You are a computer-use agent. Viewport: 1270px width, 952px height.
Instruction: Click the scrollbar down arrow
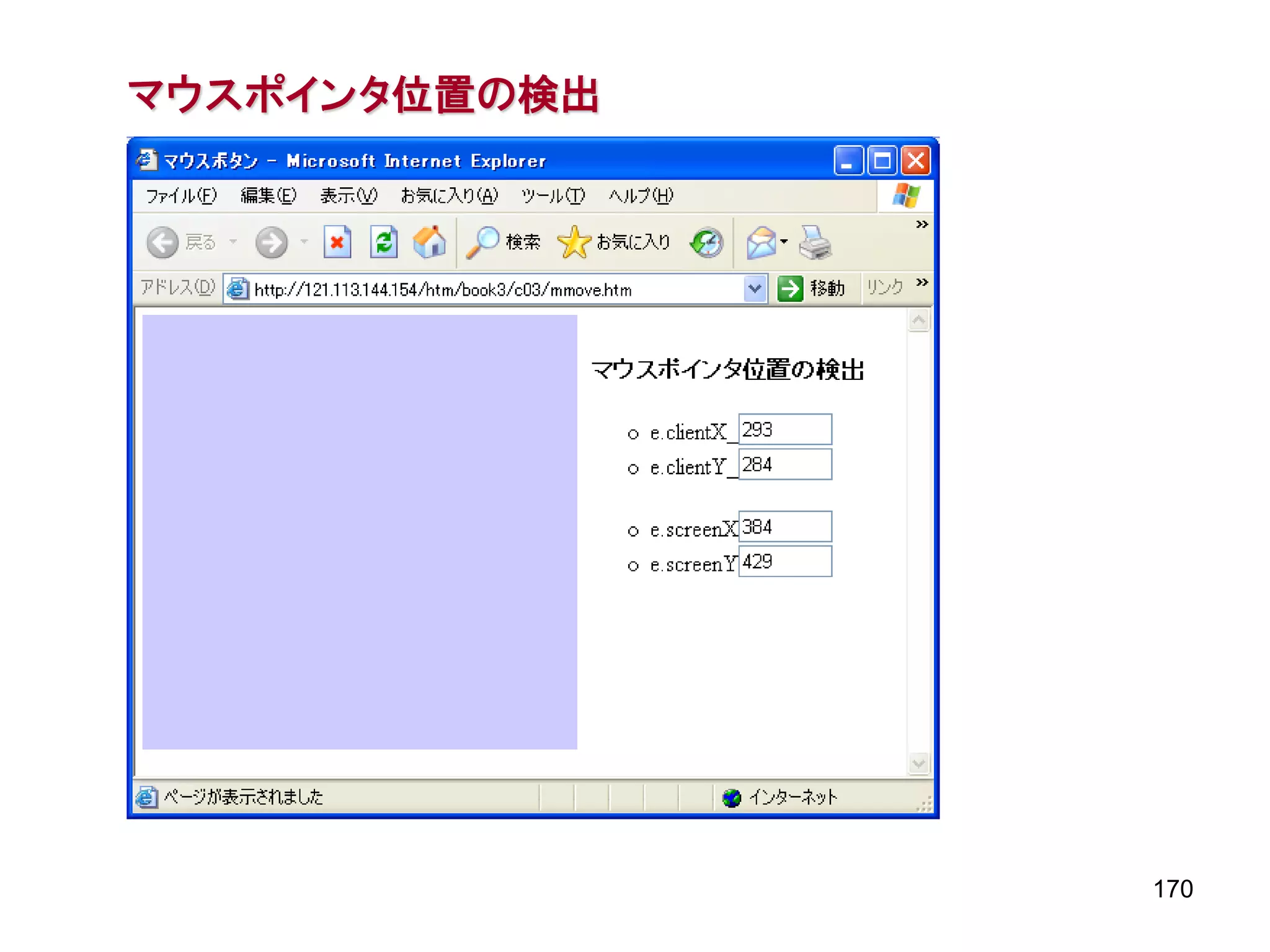[919, 763]
